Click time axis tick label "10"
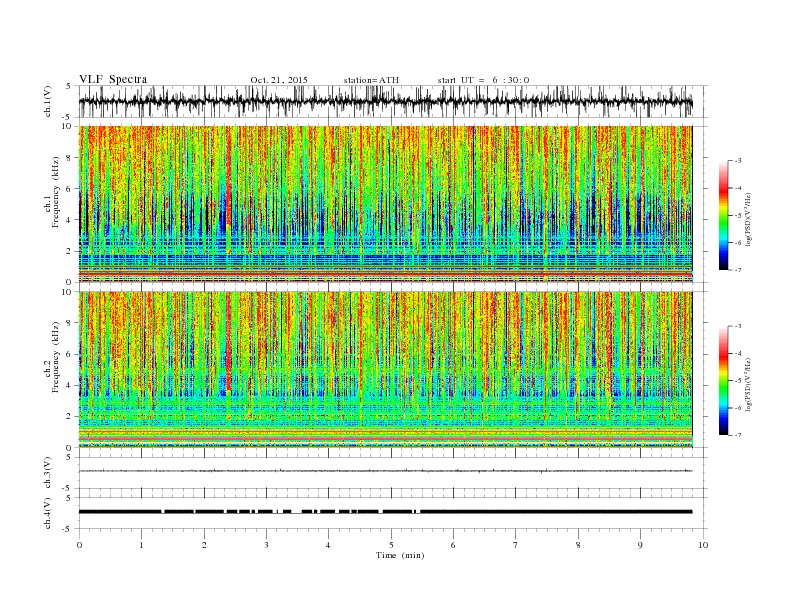This screenshot has height=612, width=792. click(703, 545)
